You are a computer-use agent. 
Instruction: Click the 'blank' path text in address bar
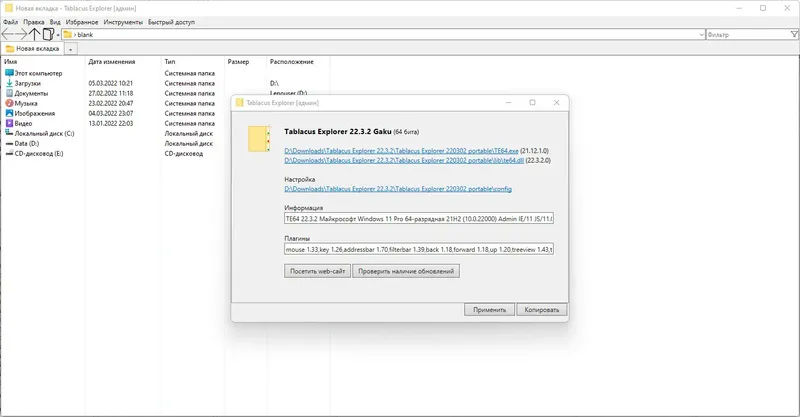[85, 35]
